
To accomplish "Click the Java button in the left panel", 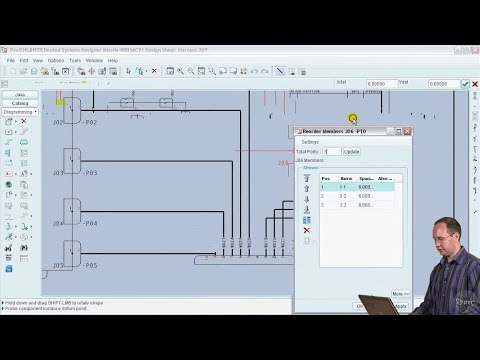I will click(x=20, y=95).
